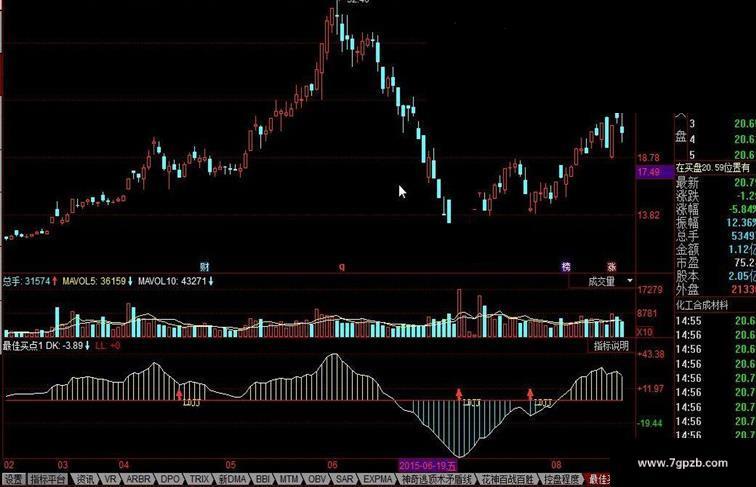Click the 涨跌 change row

tap(715, 196)
